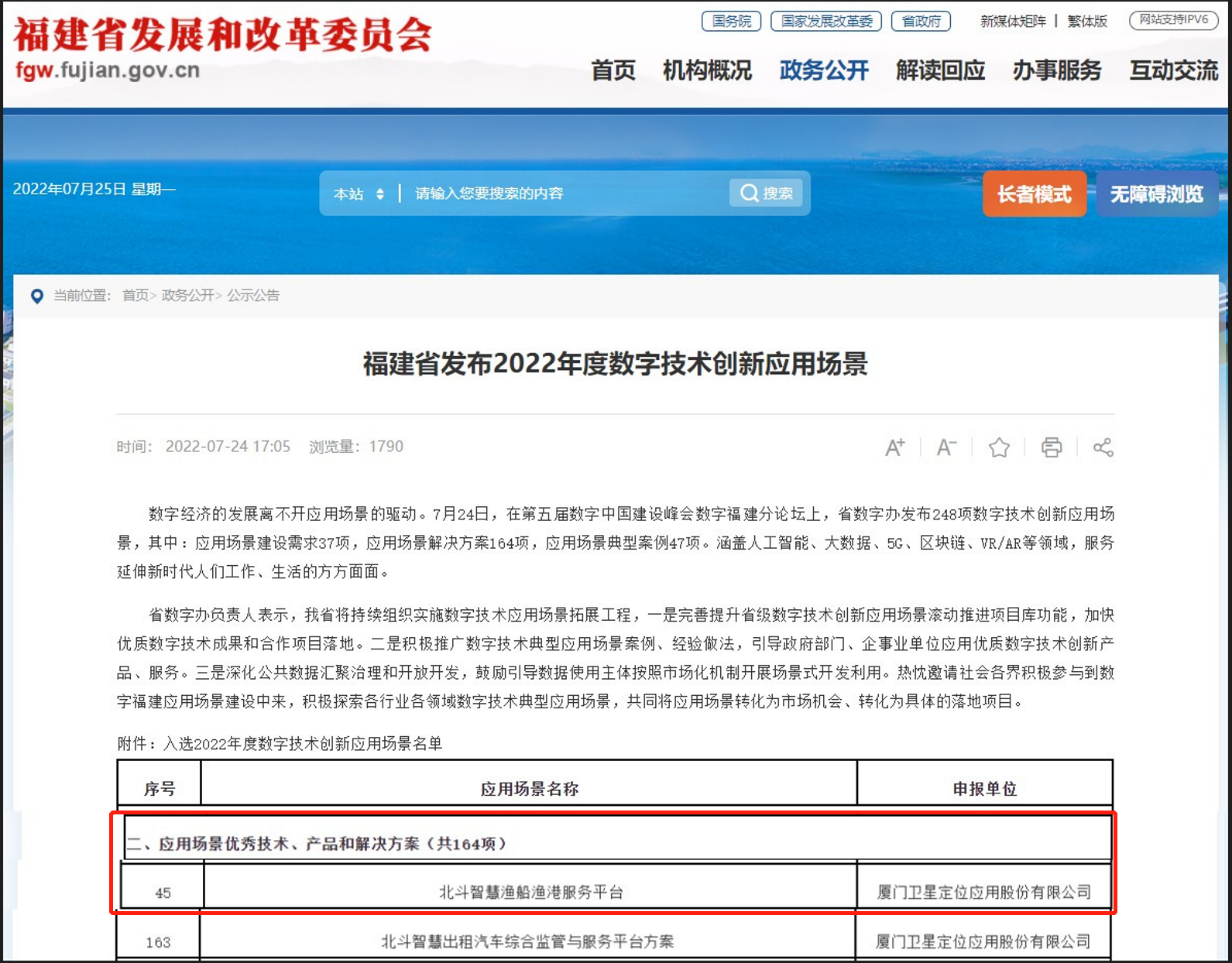Click the magnifier 搜索 search button
This screenshot has width=1232, height=963.
click(766, 193)
